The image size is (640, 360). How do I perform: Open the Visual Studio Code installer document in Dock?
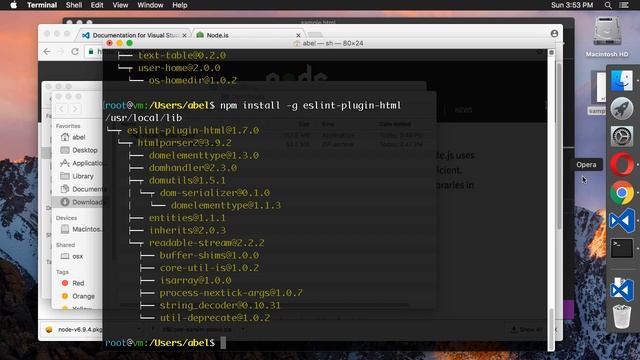click(x=622, y=289)
